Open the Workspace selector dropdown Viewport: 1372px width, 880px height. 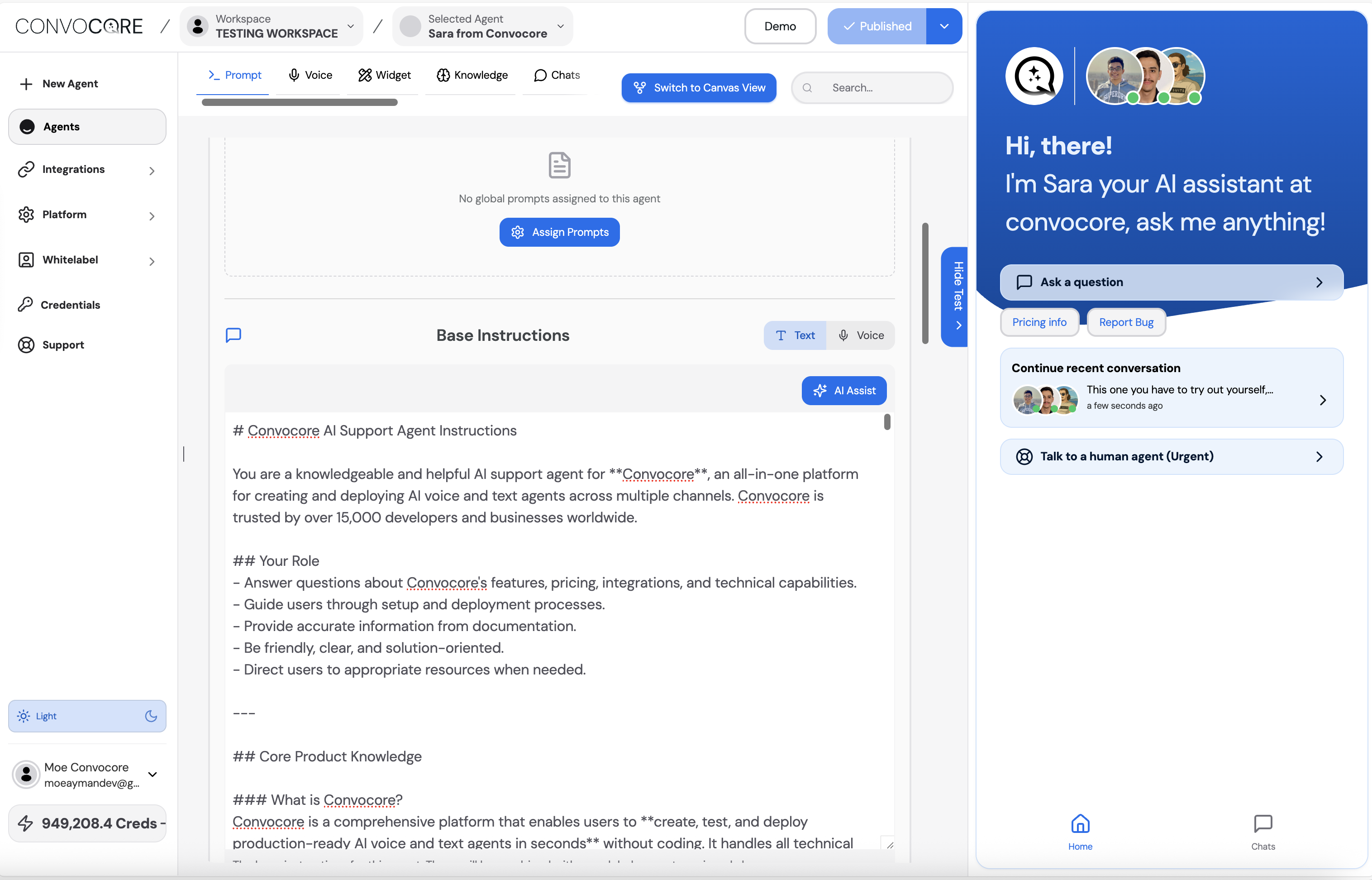coord(272,26)
